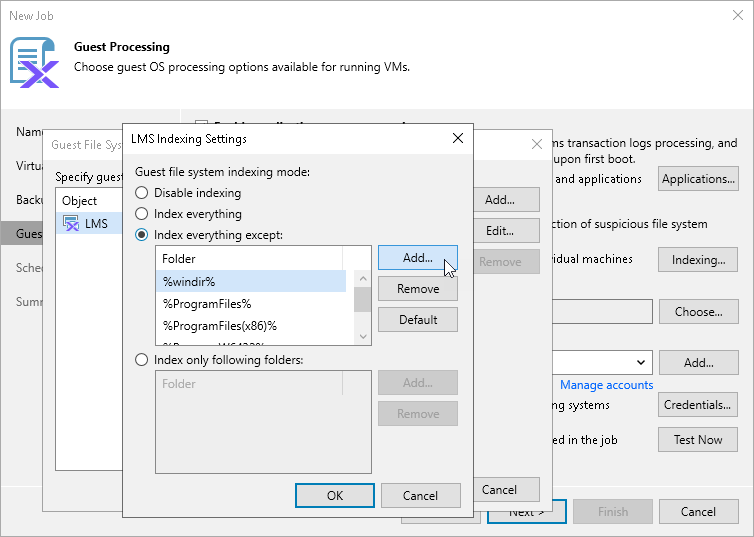Close the LMS Indexing Settings dialog
The image size is (754, 537).
pos(458,138)
